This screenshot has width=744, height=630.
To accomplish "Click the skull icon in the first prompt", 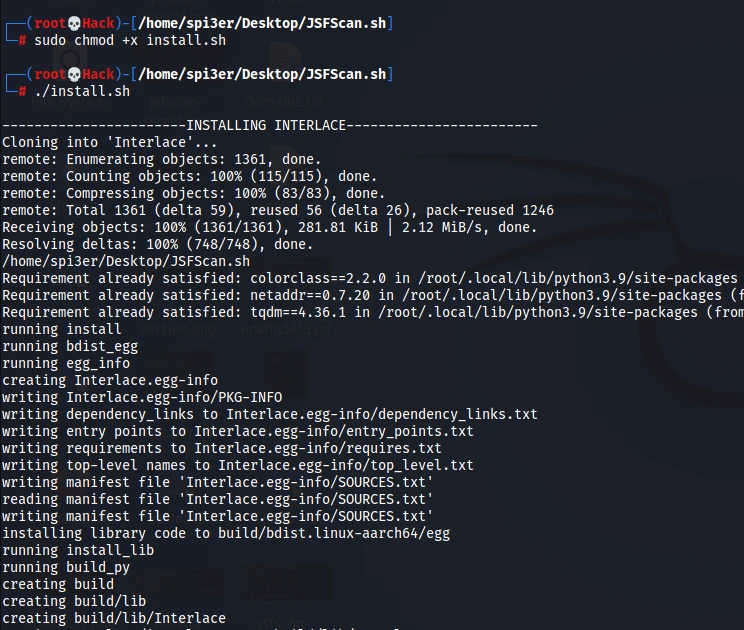I will (x=75, y=22).
